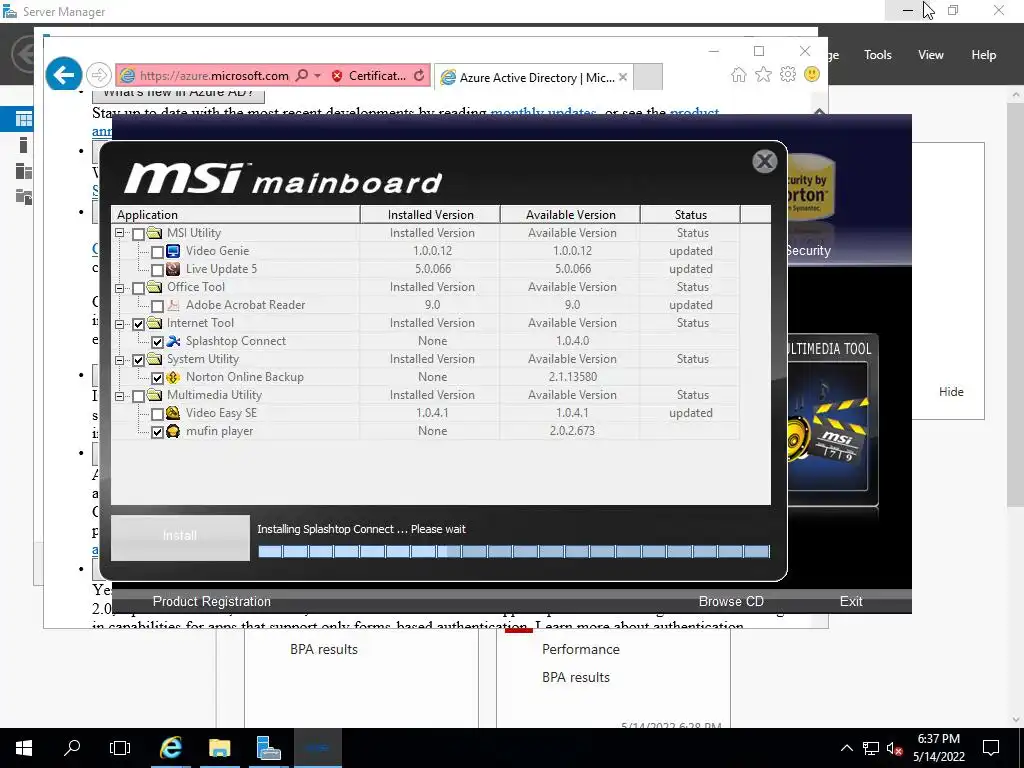Image resolution: width=1024 pixels, height=768 pixels.
Task: Click the Multimedia Utility folder icon
Action: click(x=155, y=395)
